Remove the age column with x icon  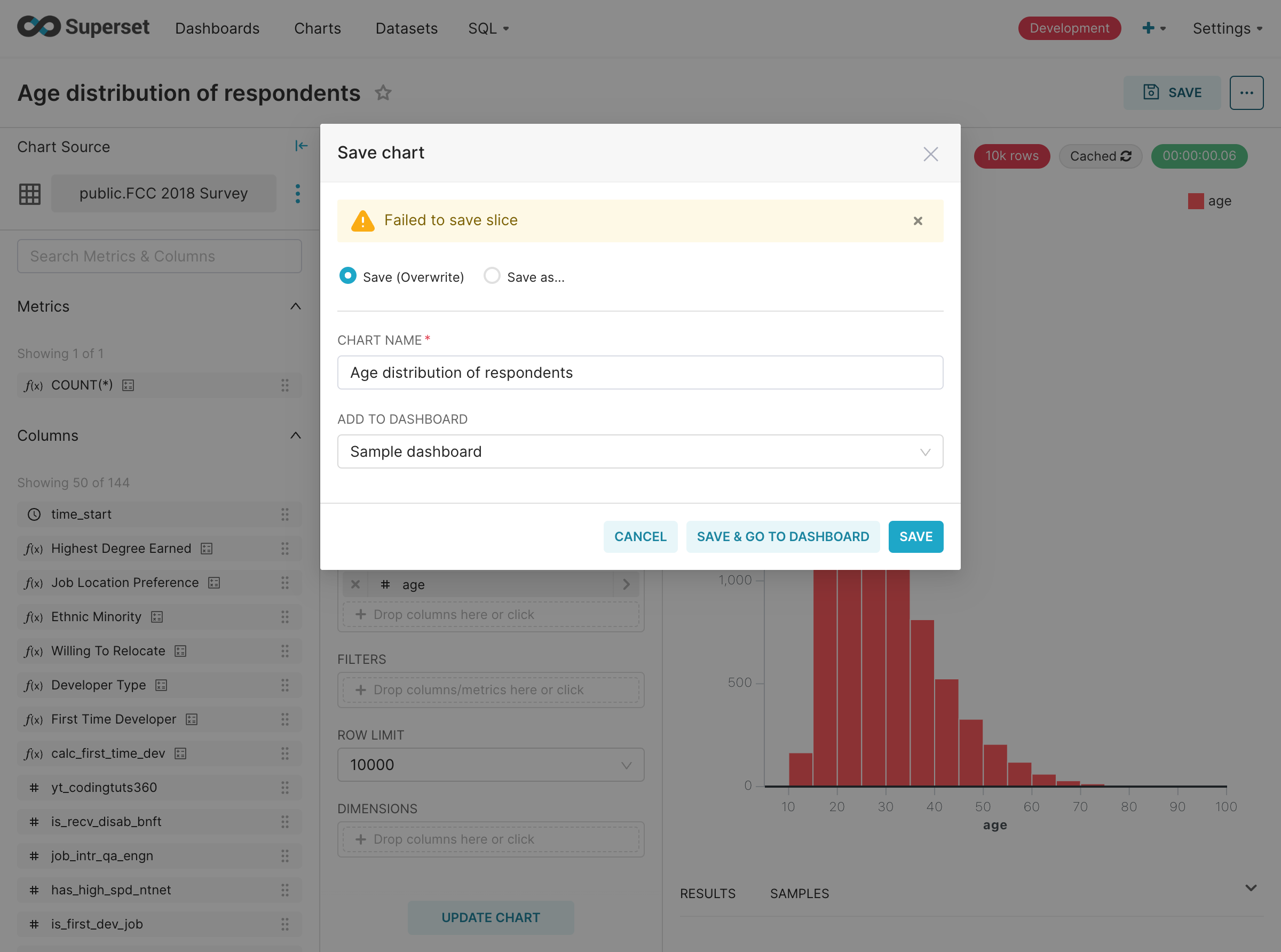point(355,584)
